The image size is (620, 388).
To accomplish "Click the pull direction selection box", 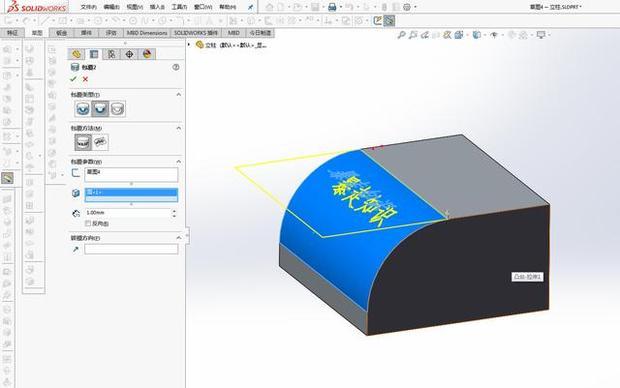I will click(131, 249).
